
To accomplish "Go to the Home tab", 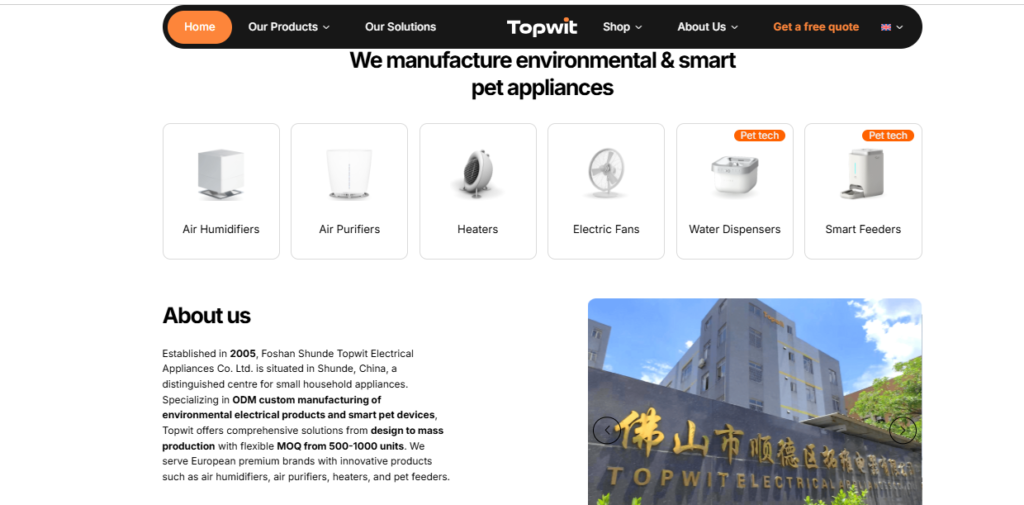I will point(200,27).
